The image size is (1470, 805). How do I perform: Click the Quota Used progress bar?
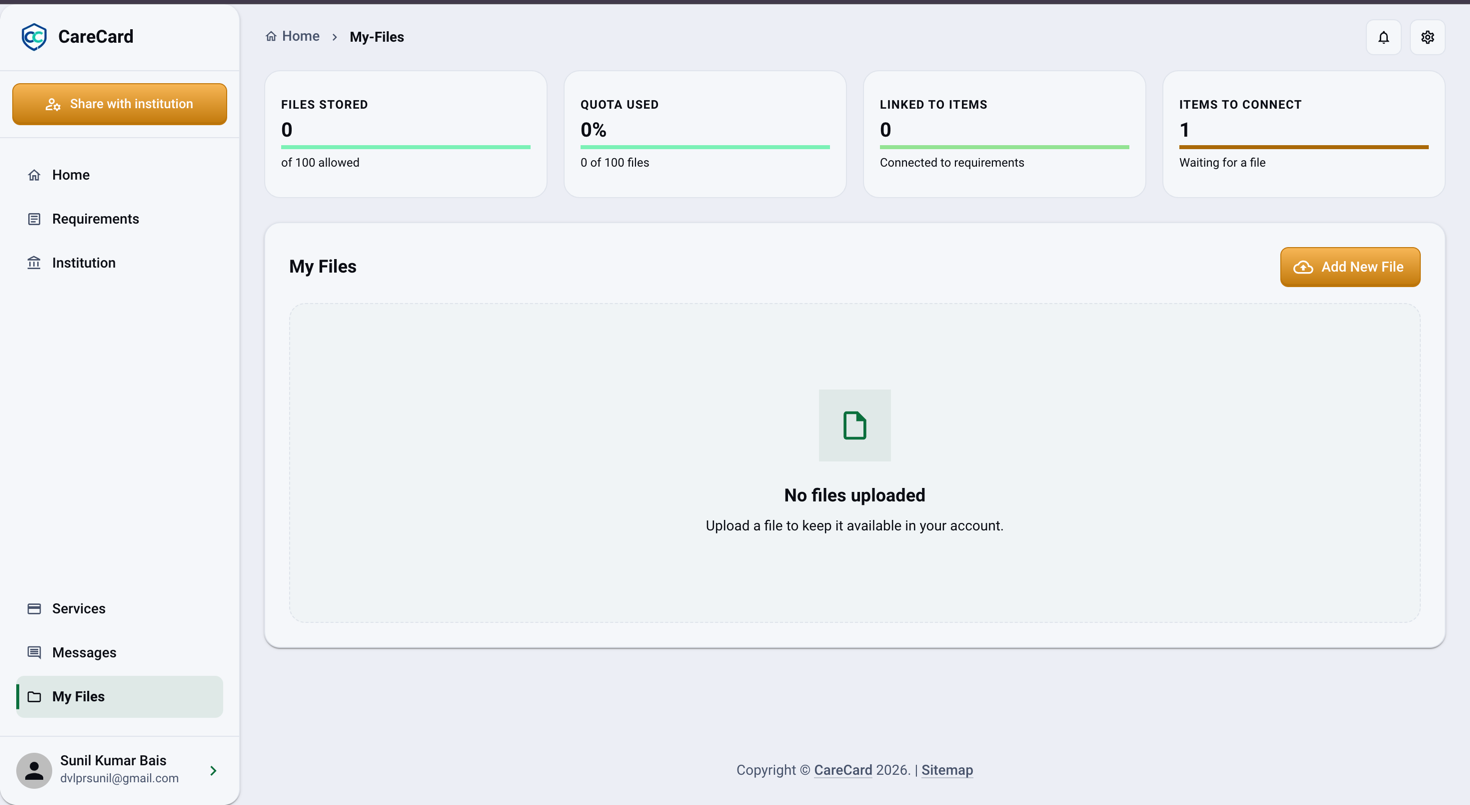[705, 147]
